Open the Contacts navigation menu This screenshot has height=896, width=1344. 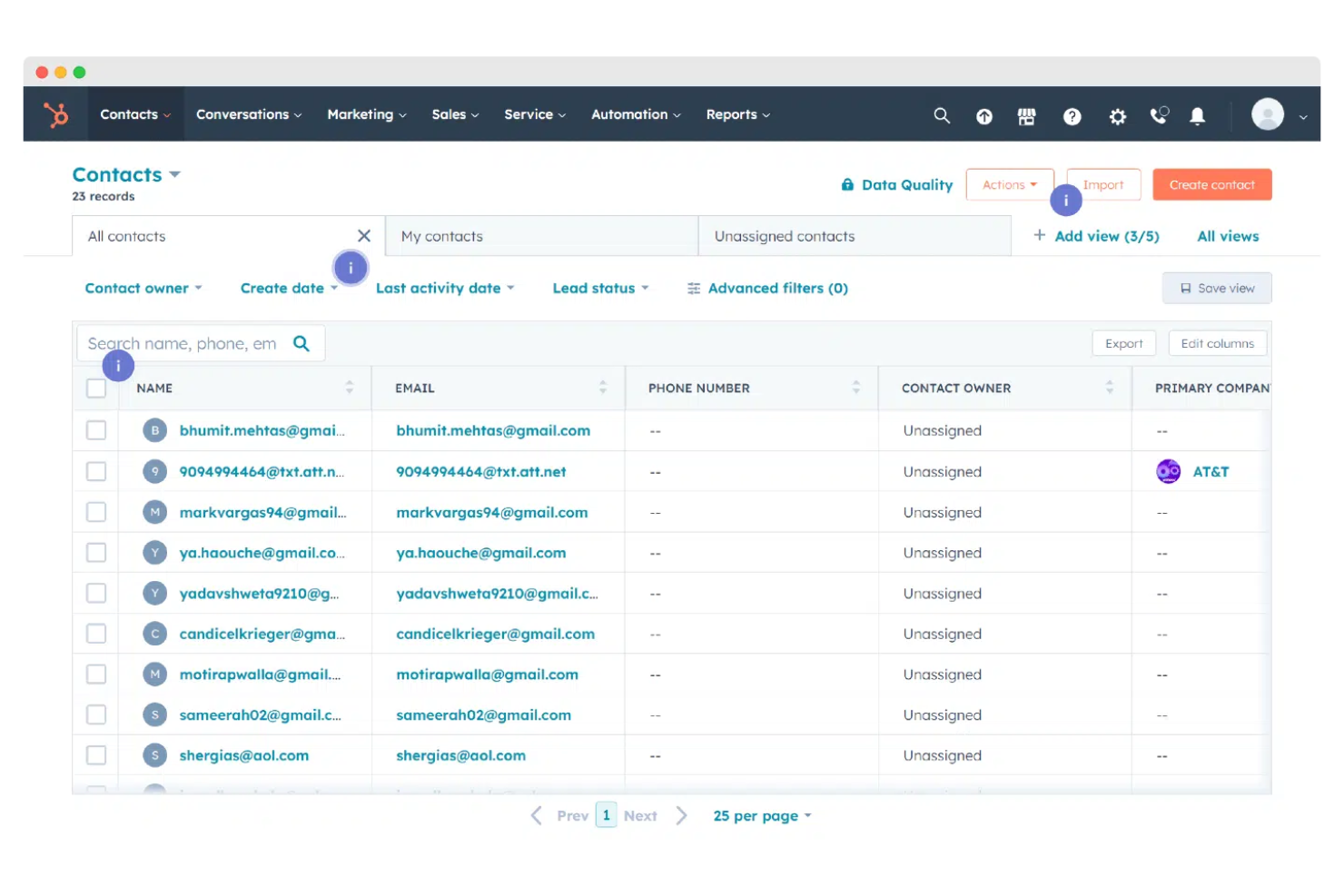pos(135,114)
